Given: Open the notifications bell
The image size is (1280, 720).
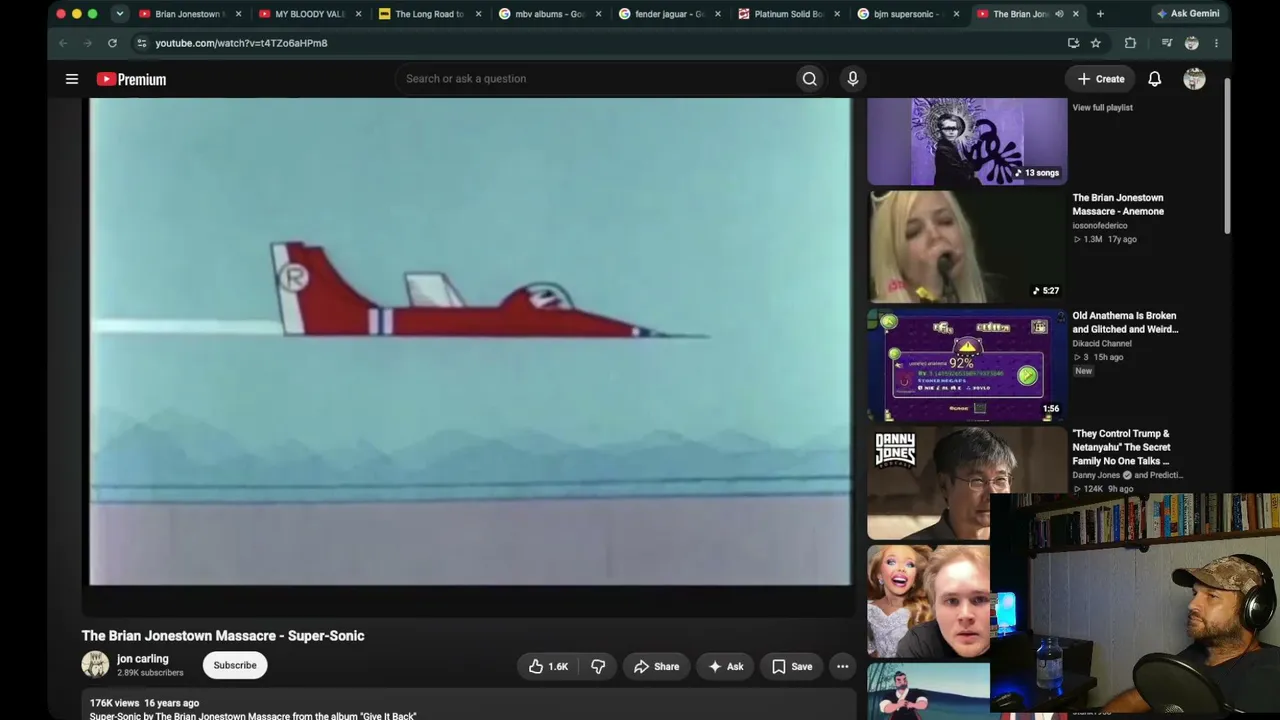Looking at the screenshot, I should click(1155, 79).
